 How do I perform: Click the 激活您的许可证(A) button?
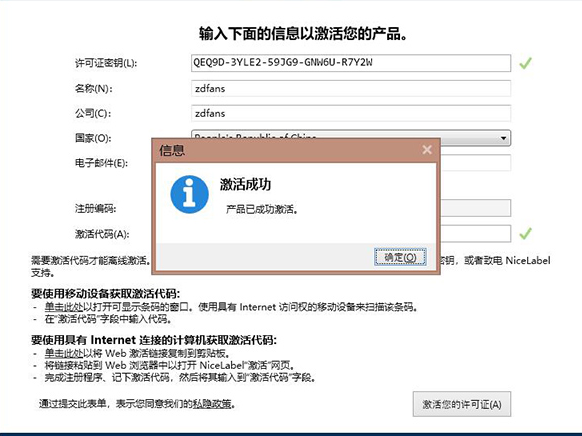pyautogui.click(x=462, y=404)
